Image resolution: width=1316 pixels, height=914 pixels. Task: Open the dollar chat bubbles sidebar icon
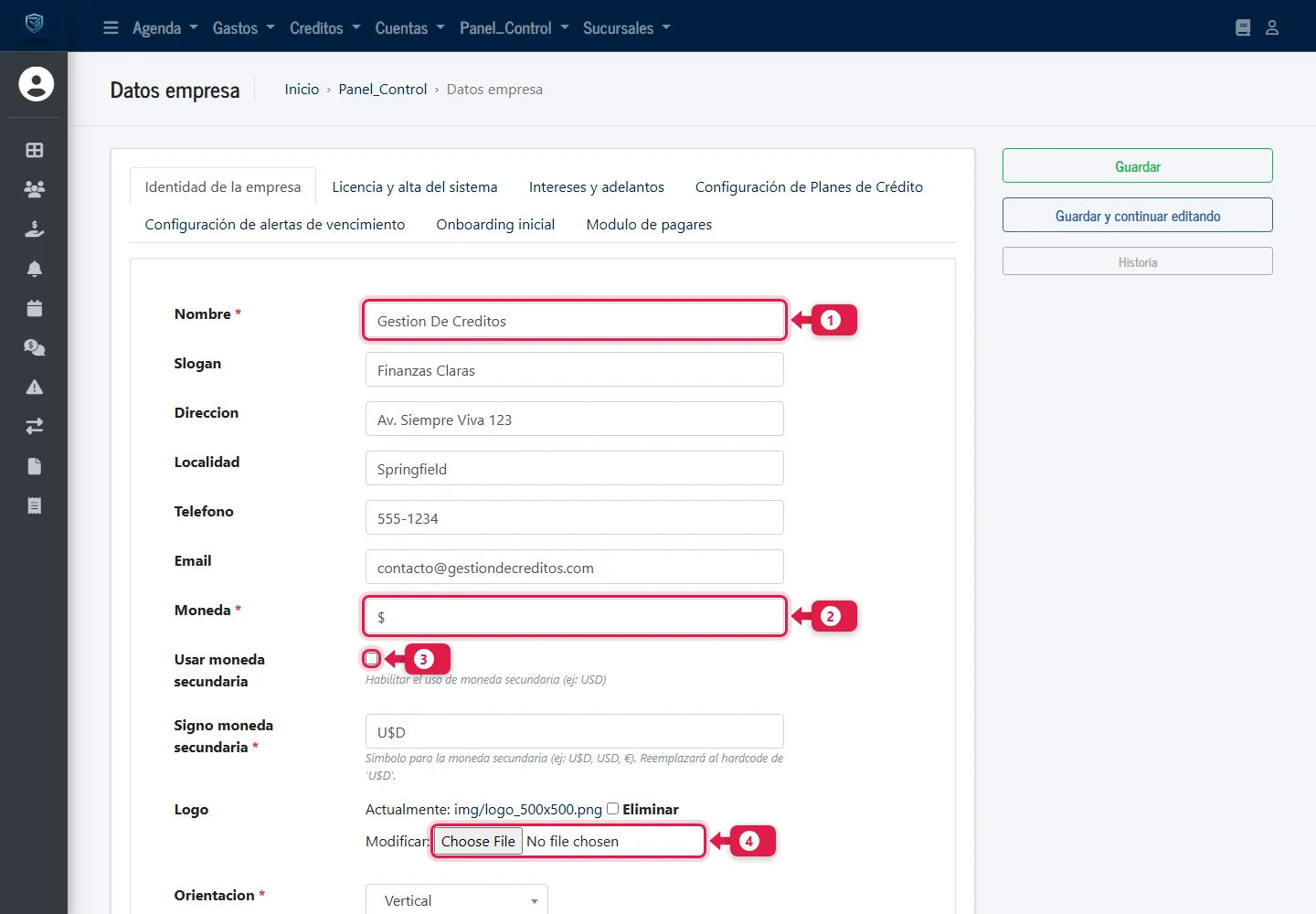35,347
